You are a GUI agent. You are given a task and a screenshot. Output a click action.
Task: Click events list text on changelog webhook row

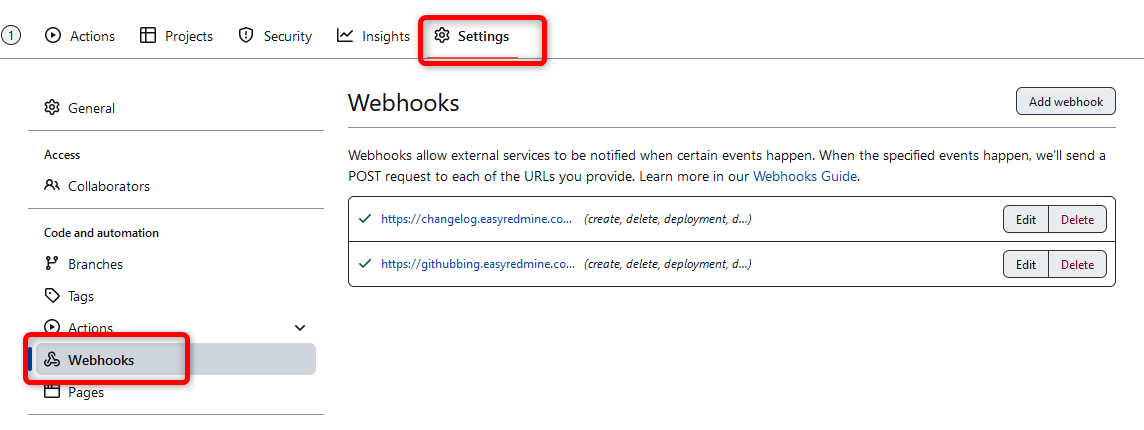pos(668,219)
